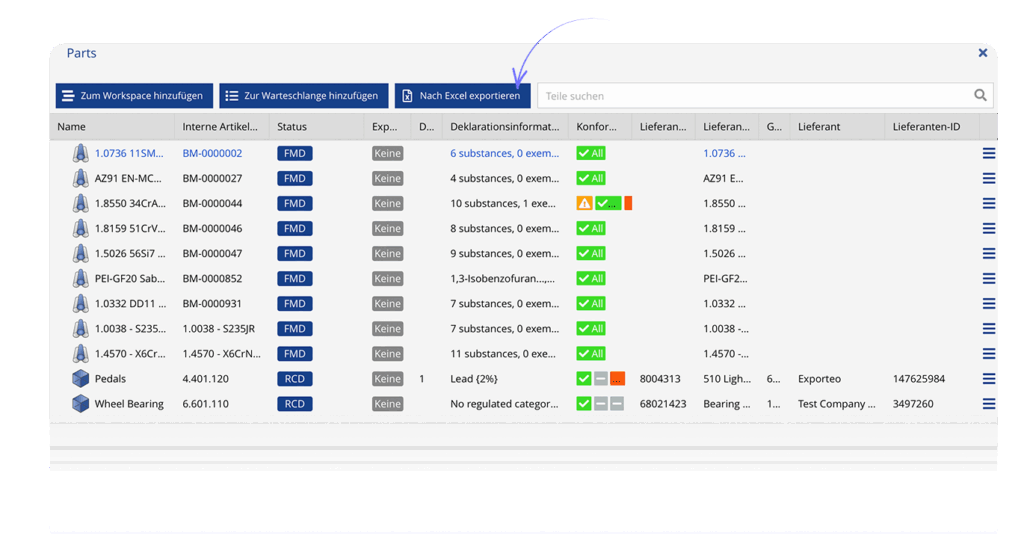Screen dimensions: 1024x547
Task: Select supplier ID 3497260
Action: (913, 404)
